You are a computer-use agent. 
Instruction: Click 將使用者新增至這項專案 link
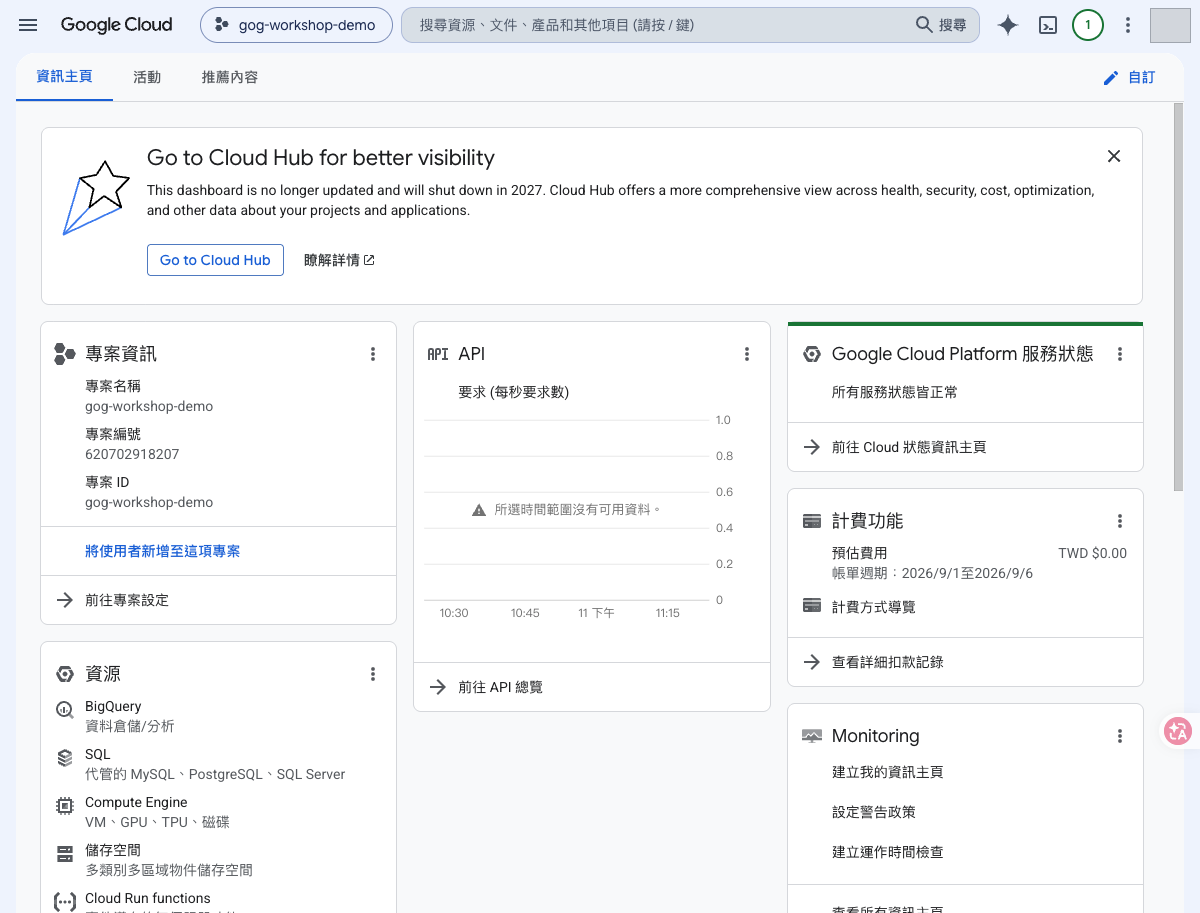(x=162, y=551)
